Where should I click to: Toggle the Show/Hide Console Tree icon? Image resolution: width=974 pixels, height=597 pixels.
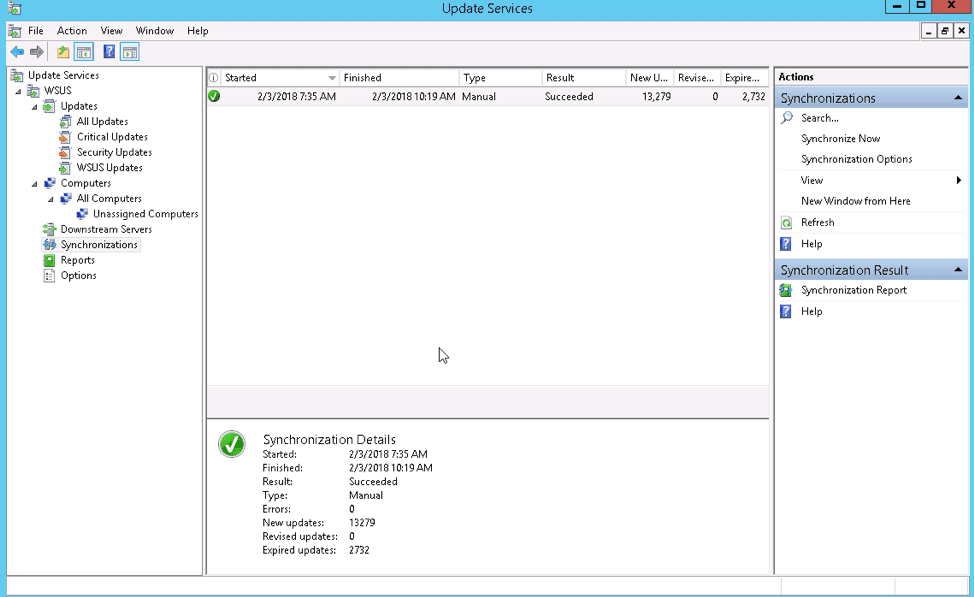tap(84, 52)
